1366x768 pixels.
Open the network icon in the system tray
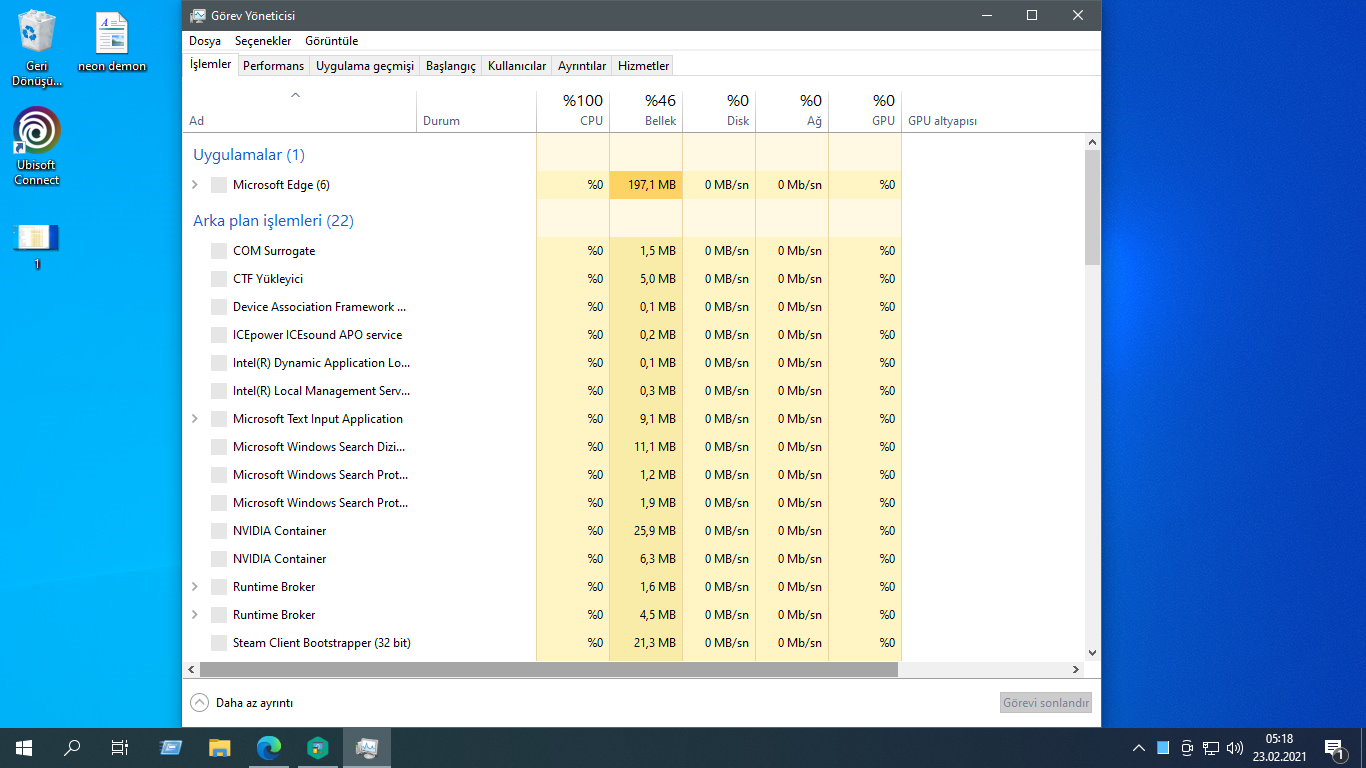coord(1211,747)
